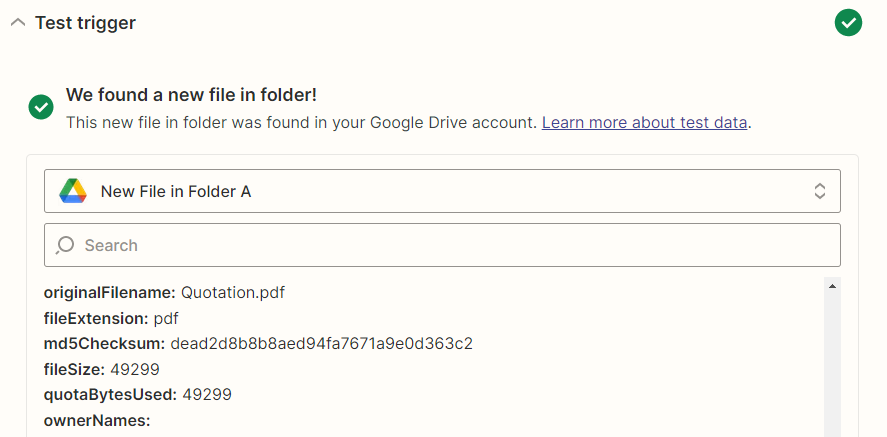The width and height of the screenshot is (887, 437).
Task: Click the up/down selector arrows in dropdown
Action: pos(820,191)
